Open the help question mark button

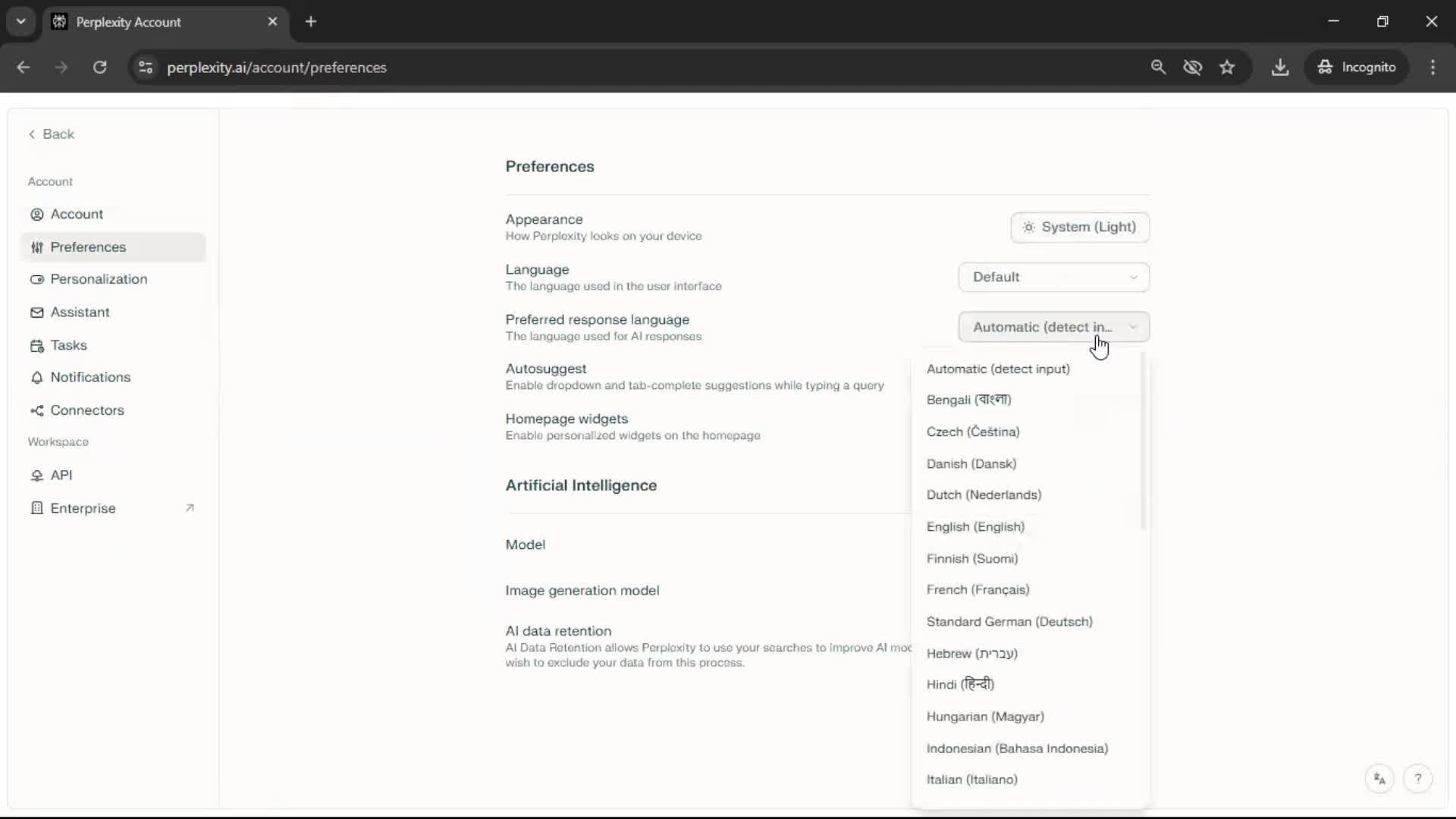pyautogui.click(x=1417, y=779)
